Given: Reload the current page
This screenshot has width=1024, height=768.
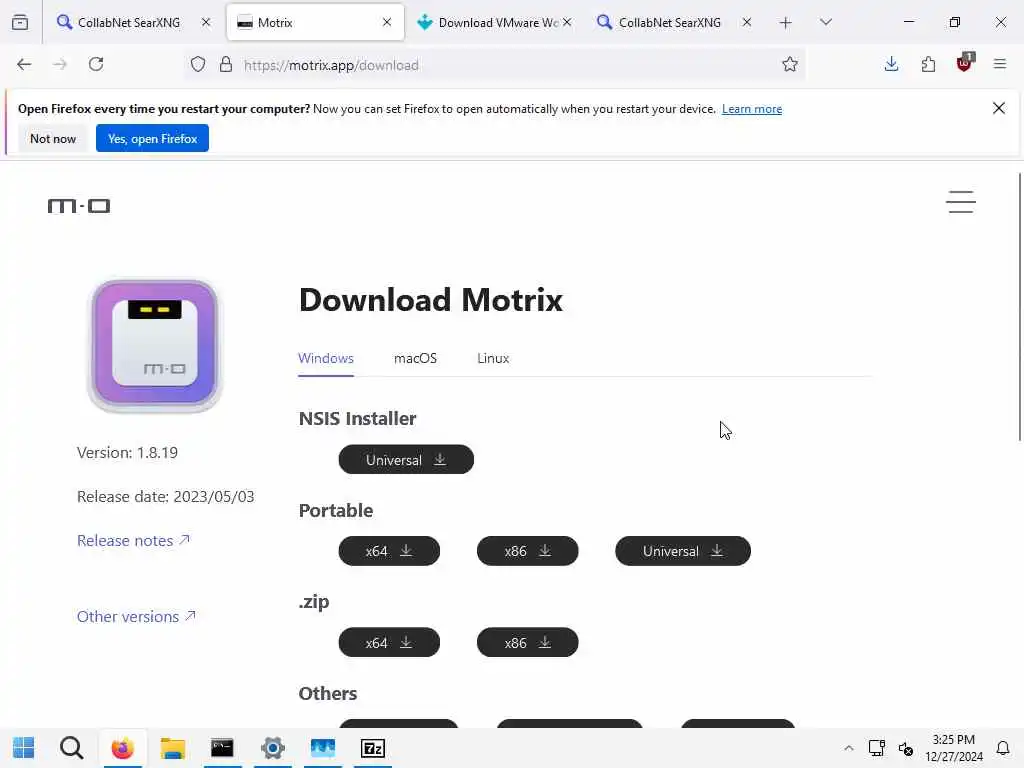Looking at the screenshot, I should coord(96,64).
